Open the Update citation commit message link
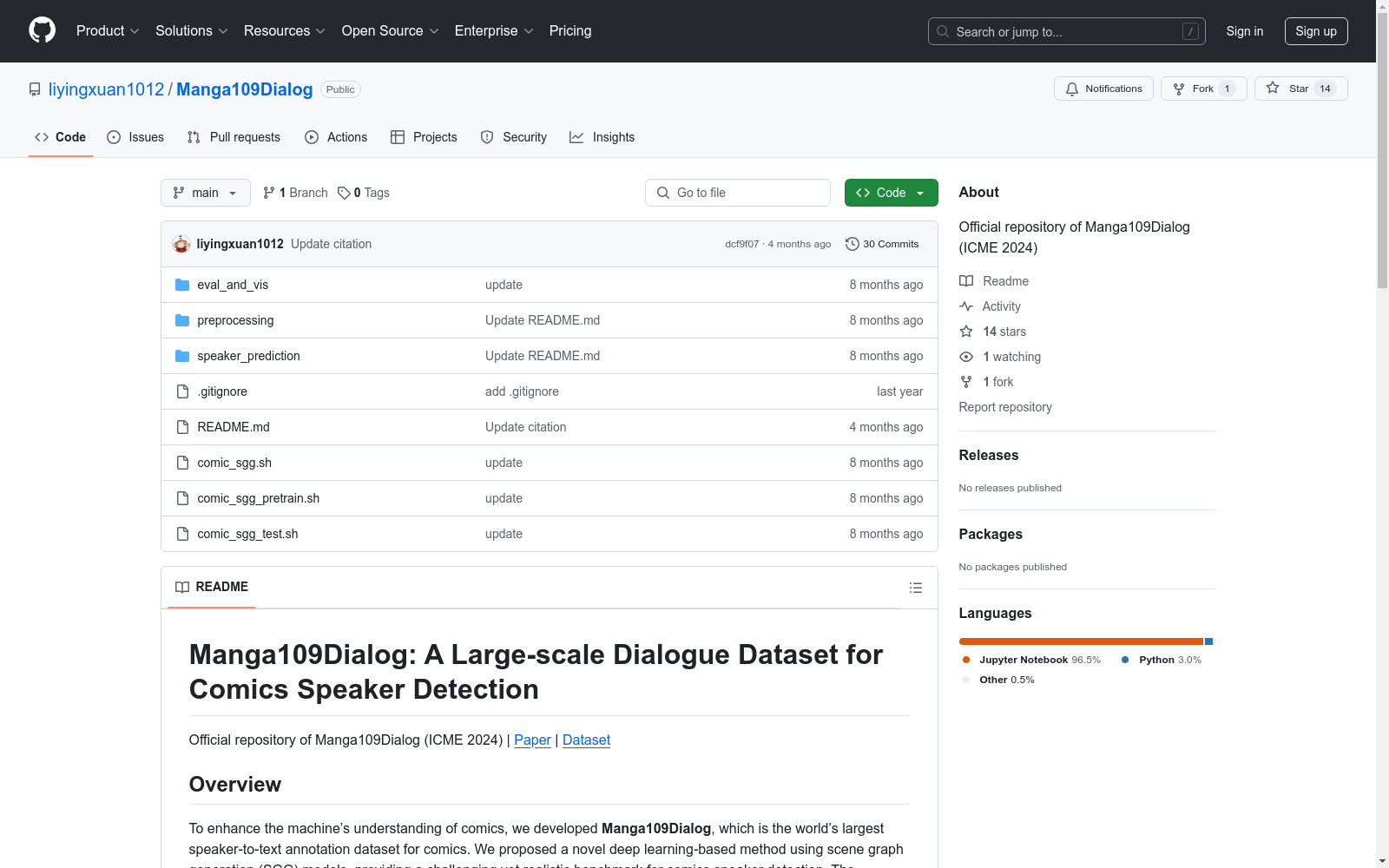The height and width of the screenshot is (868, 1389). tap(331, 244)
